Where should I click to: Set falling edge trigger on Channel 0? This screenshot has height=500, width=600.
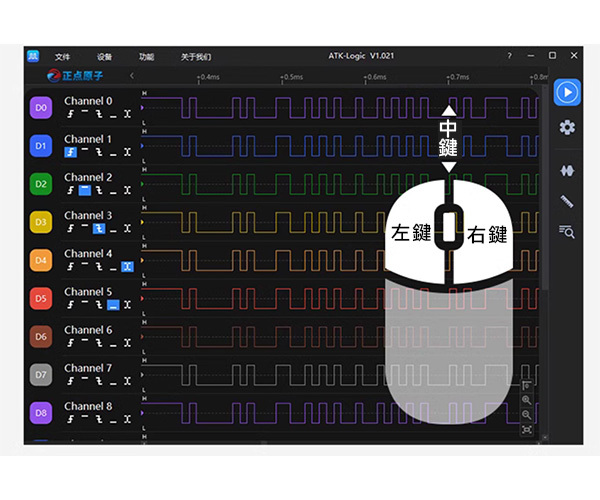pyautogui.click(x=99, y=114)
